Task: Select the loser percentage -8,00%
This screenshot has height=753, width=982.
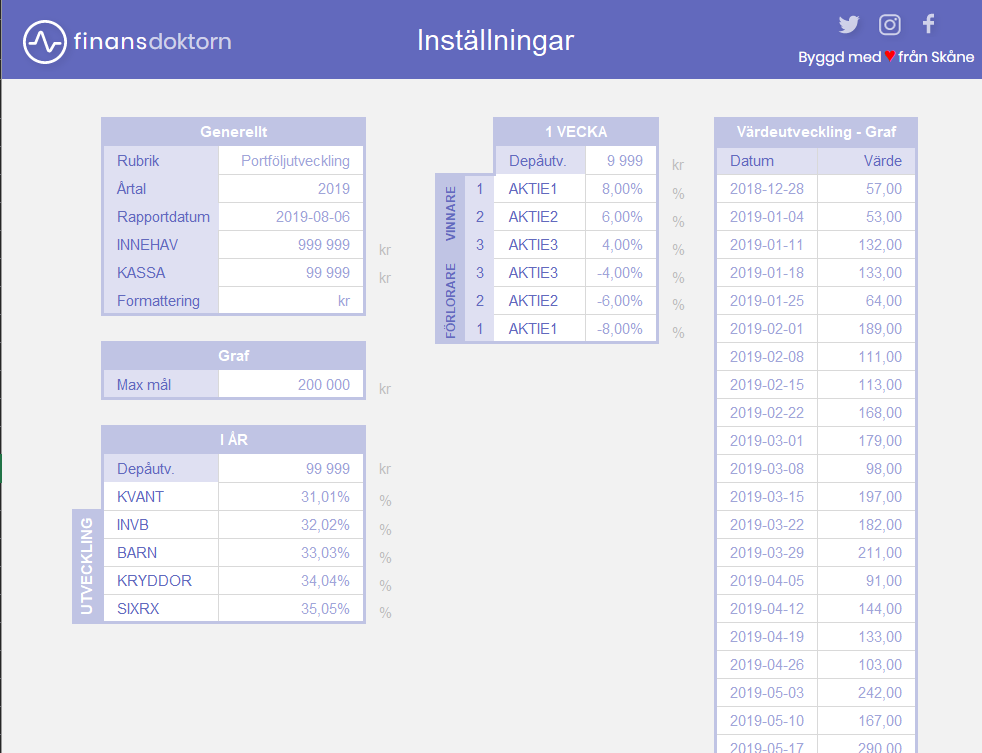Action: point(621,329)
